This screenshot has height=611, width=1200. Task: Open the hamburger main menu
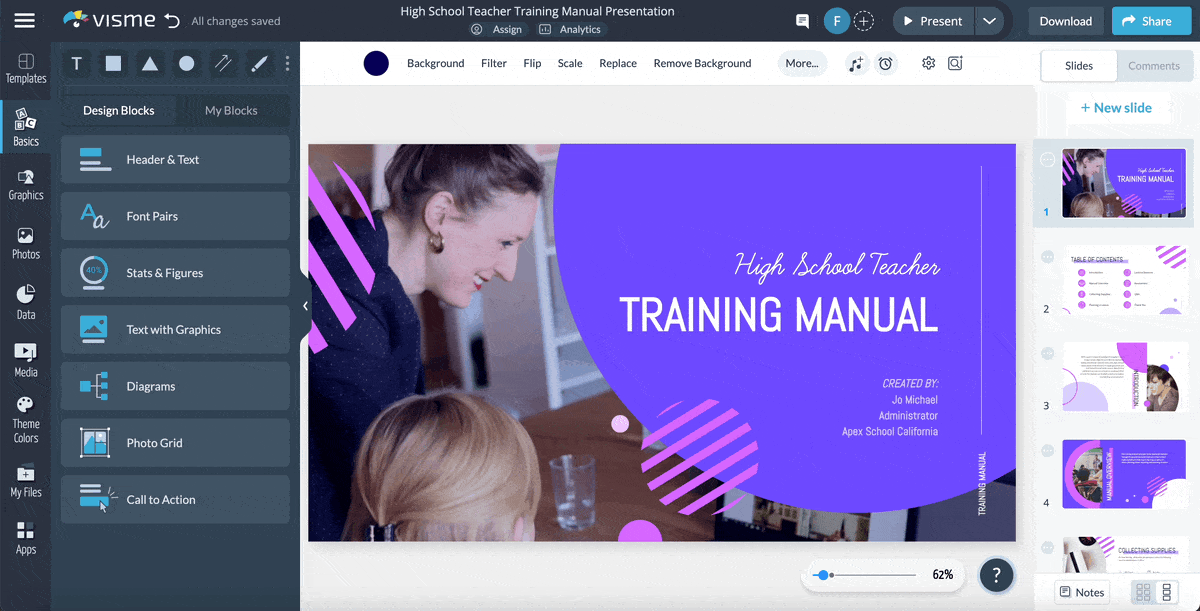(25, 21)
